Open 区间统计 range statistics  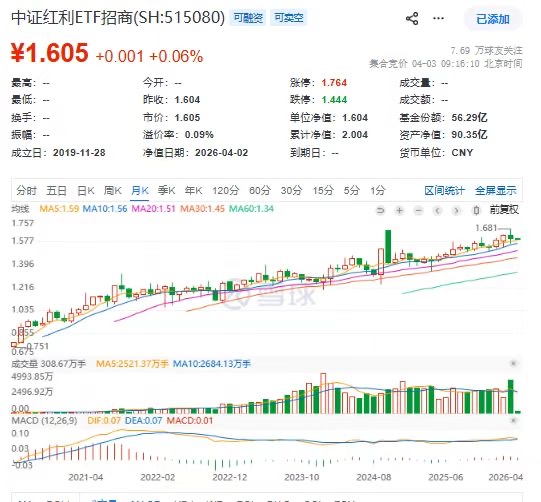point(445,190)
